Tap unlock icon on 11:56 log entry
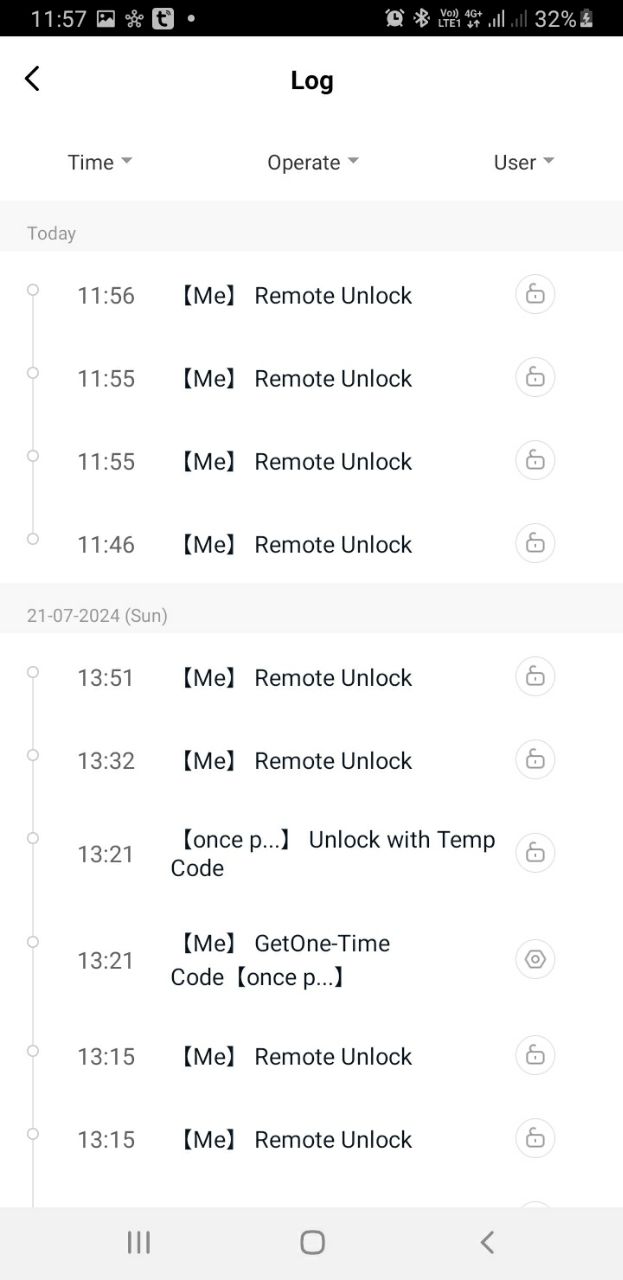The height and width of the screenshot is (1280, 623). [x=535, y=295]
